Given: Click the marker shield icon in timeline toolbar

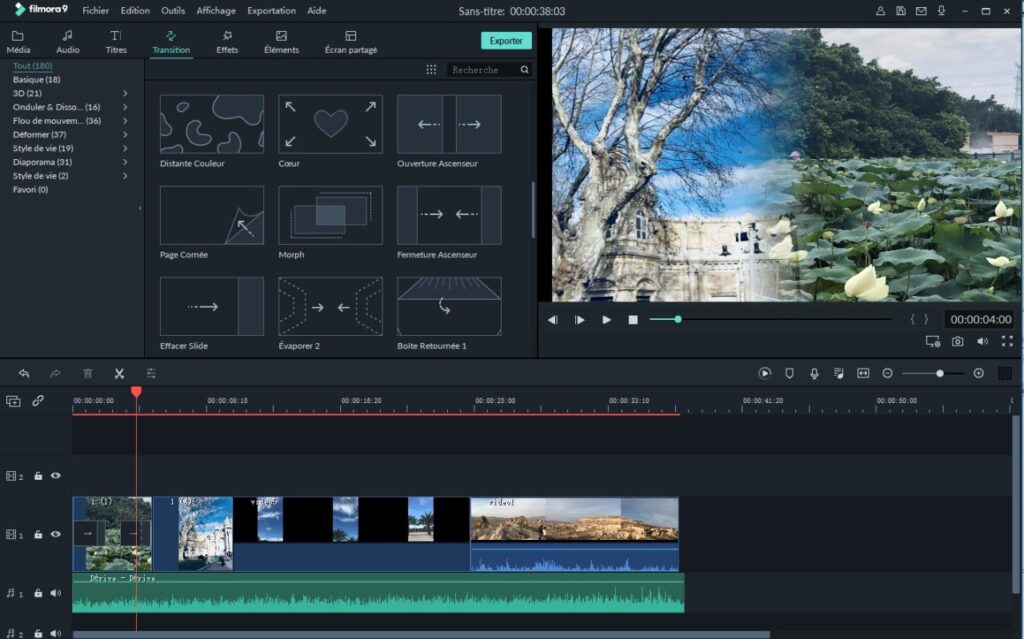Looking at the screenshot, I should coord(789,373).
